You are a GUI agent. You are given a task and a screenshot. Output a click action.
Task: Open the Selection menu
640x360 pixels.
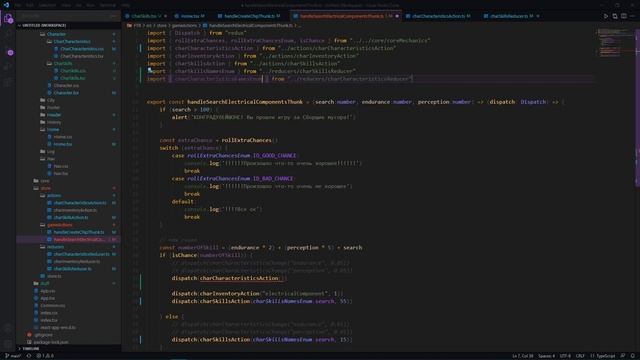[x=47, y=5]
